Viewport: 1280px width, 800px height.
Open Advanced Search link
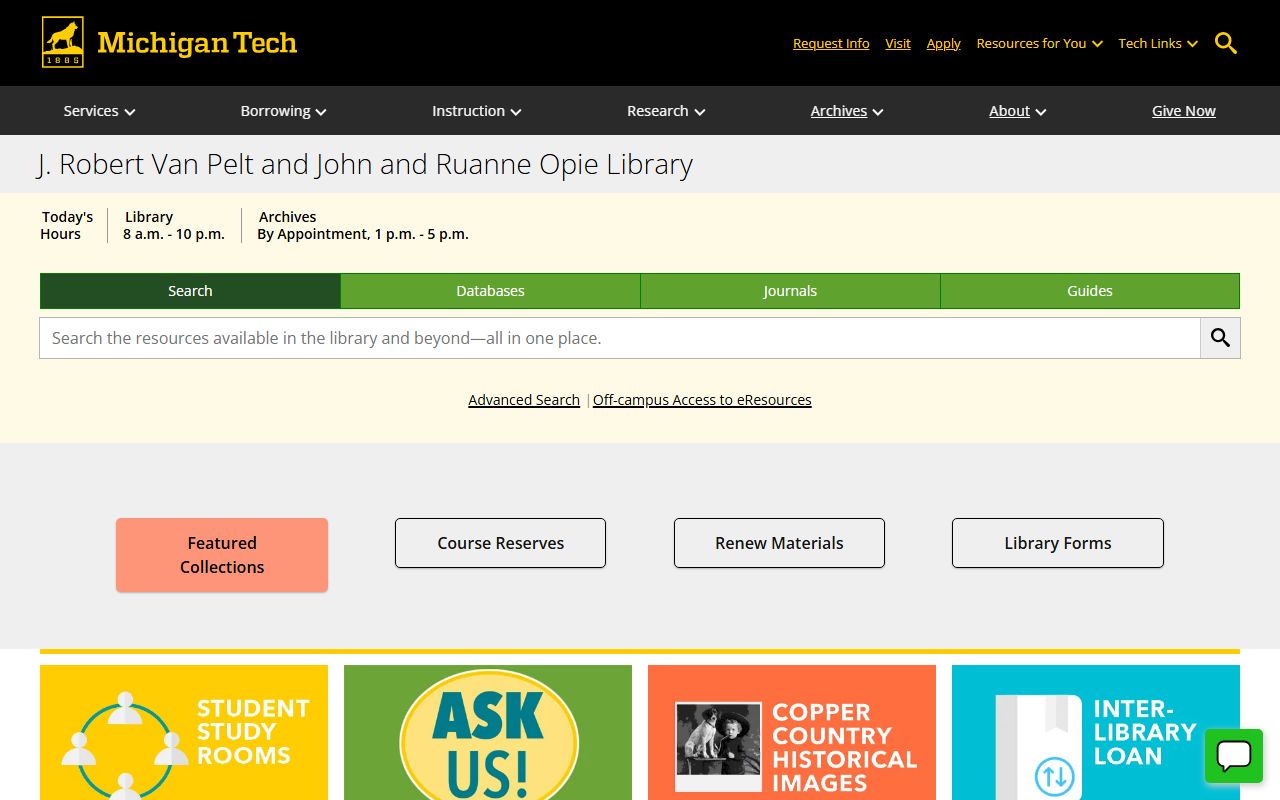(x=524, y=400)
